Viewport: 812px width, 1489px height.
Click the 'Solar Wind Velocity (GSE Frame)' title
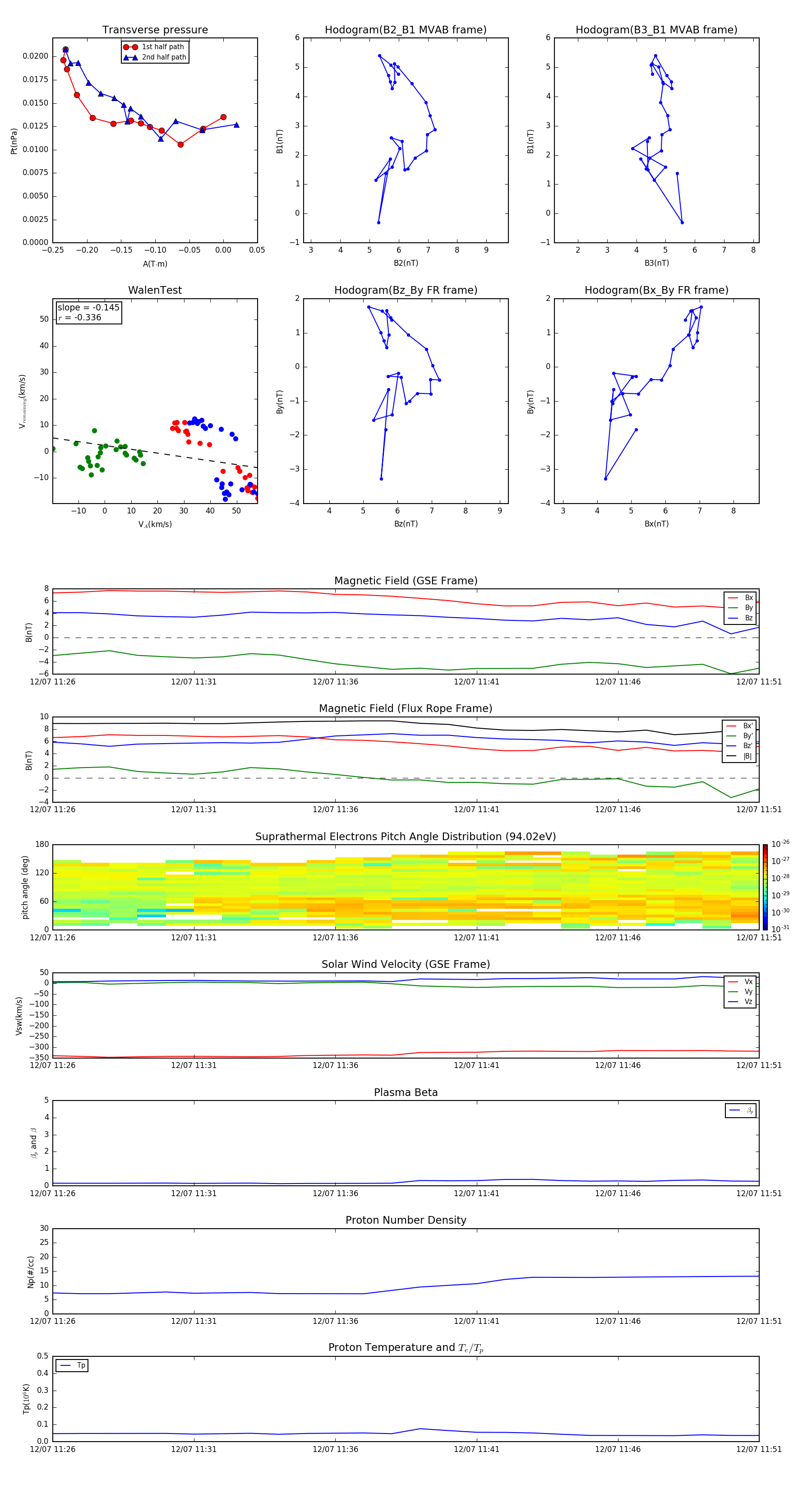pyautogui.click(x=406, y=965)
